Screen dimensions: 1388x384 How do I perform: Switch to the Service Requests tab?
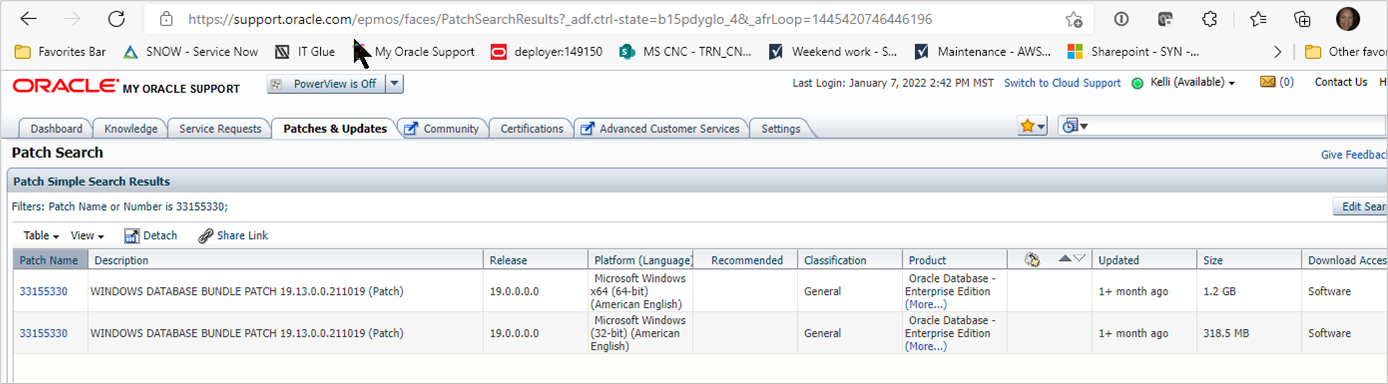(x=219, y=128)
